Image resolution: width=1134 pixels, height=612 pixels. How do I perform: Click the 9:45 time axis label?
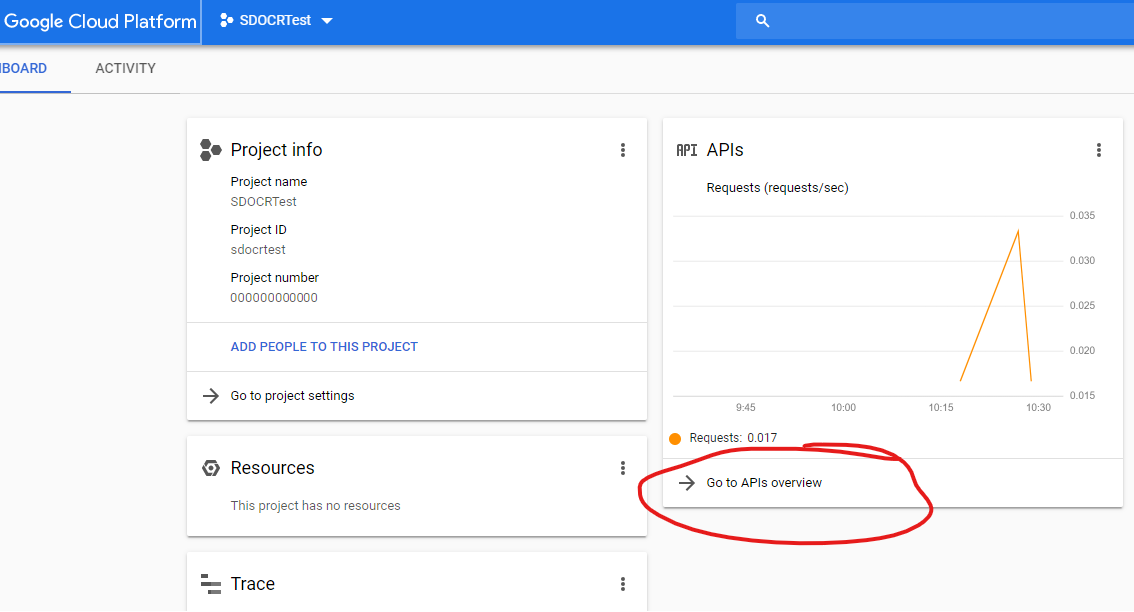746,407
